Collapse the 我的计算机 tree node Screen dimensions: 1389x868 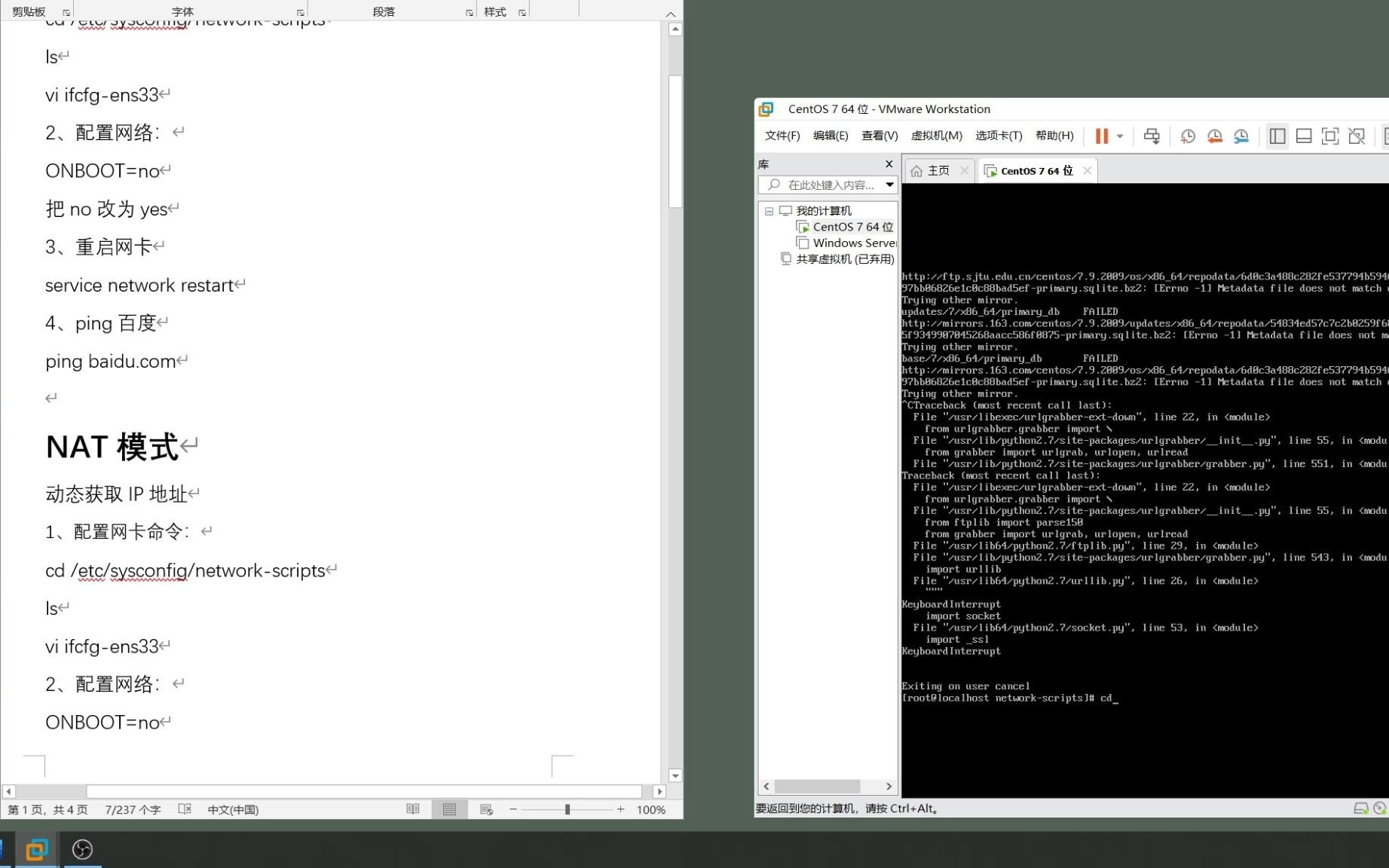pyautogui.click(x=769, y=211)
